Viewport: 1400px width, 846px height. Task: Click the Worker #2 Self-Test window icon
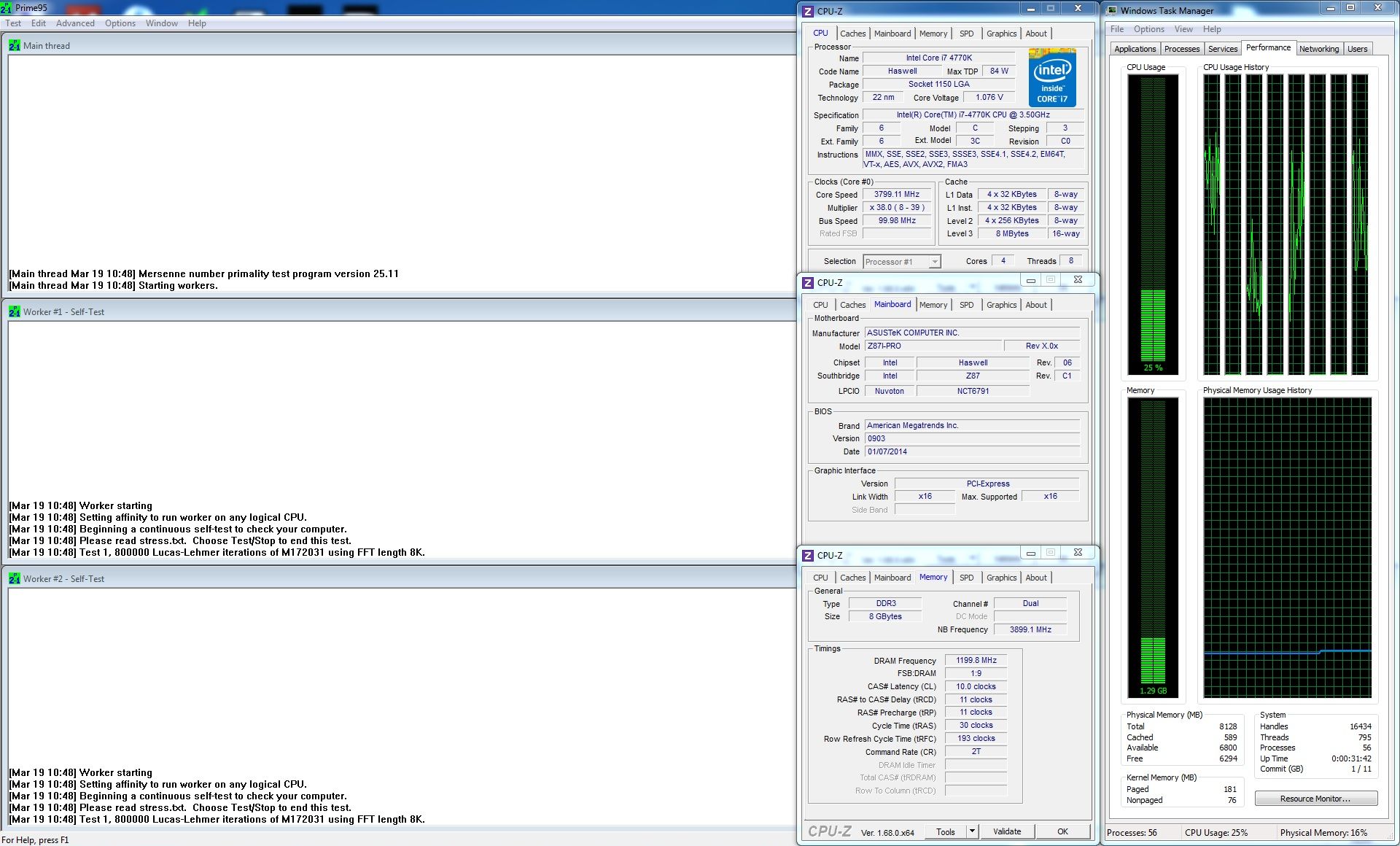(14, 578)
